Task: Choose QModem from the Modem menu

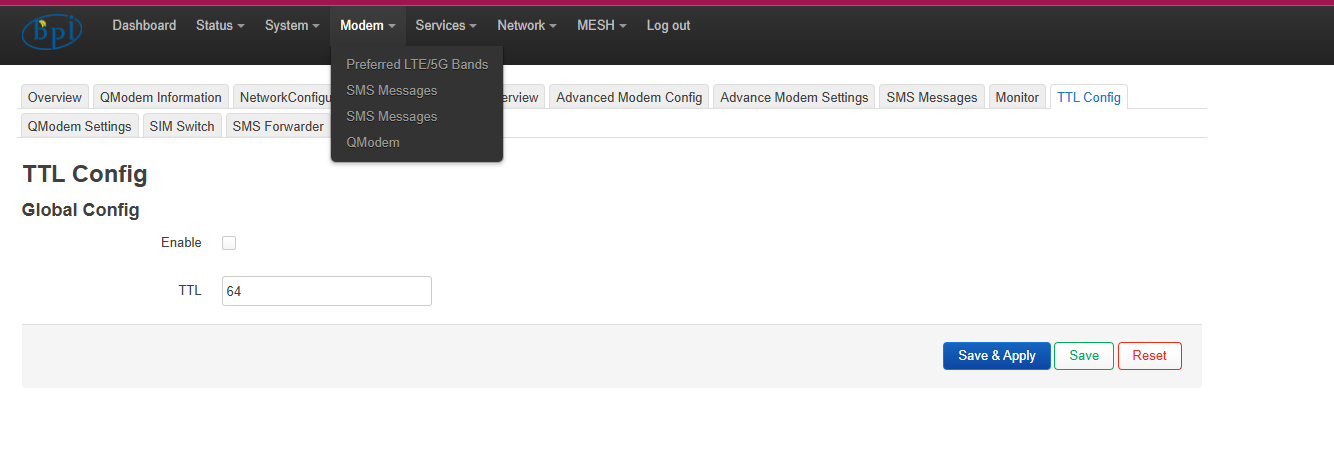Action: (x=373, y=142)
